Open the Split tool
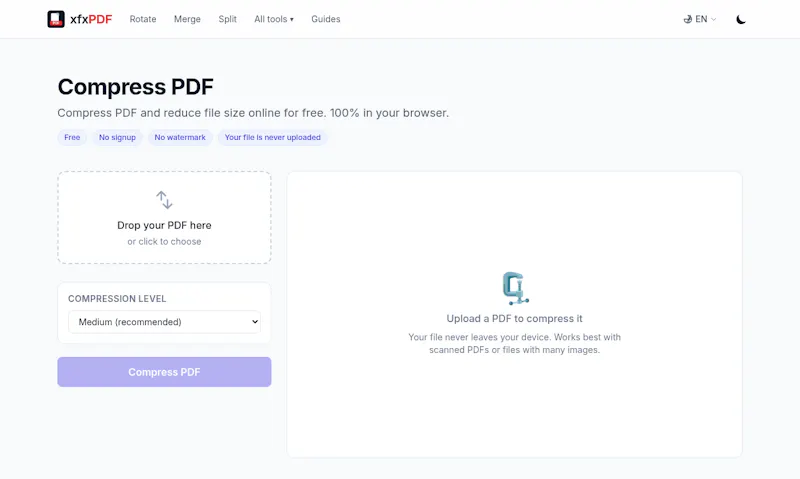800x479 pixels. (x=228, y=19)
